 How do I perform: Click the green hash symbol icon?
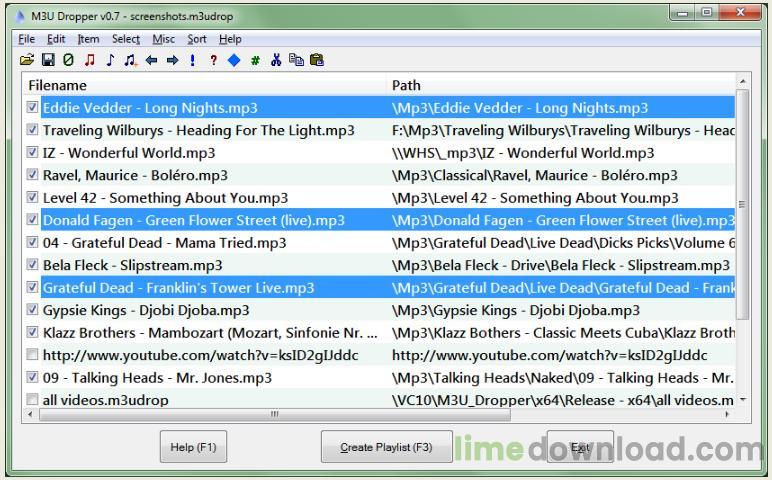[x=255, y=60]
